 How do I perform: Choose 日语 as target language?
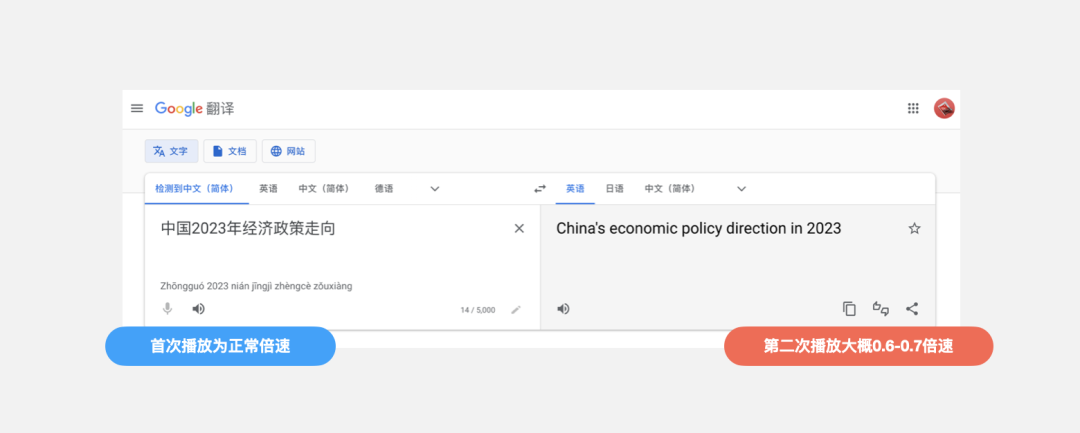click(x=614, y=189)
